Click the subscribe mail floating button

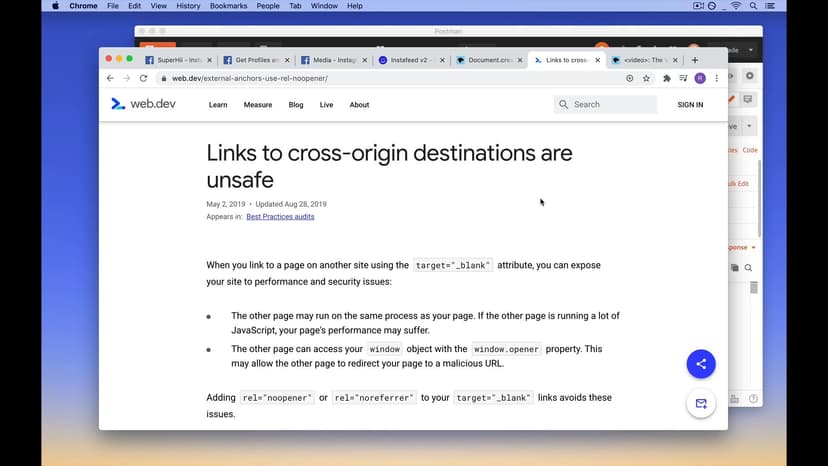coord(700,404)
